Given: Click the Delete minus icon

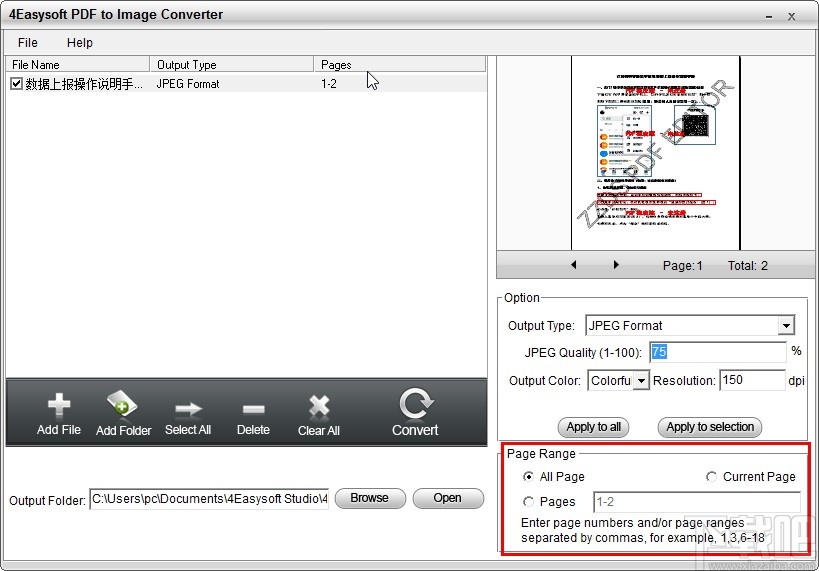Looking at the screenshot, I should click(x=253, y=409).
